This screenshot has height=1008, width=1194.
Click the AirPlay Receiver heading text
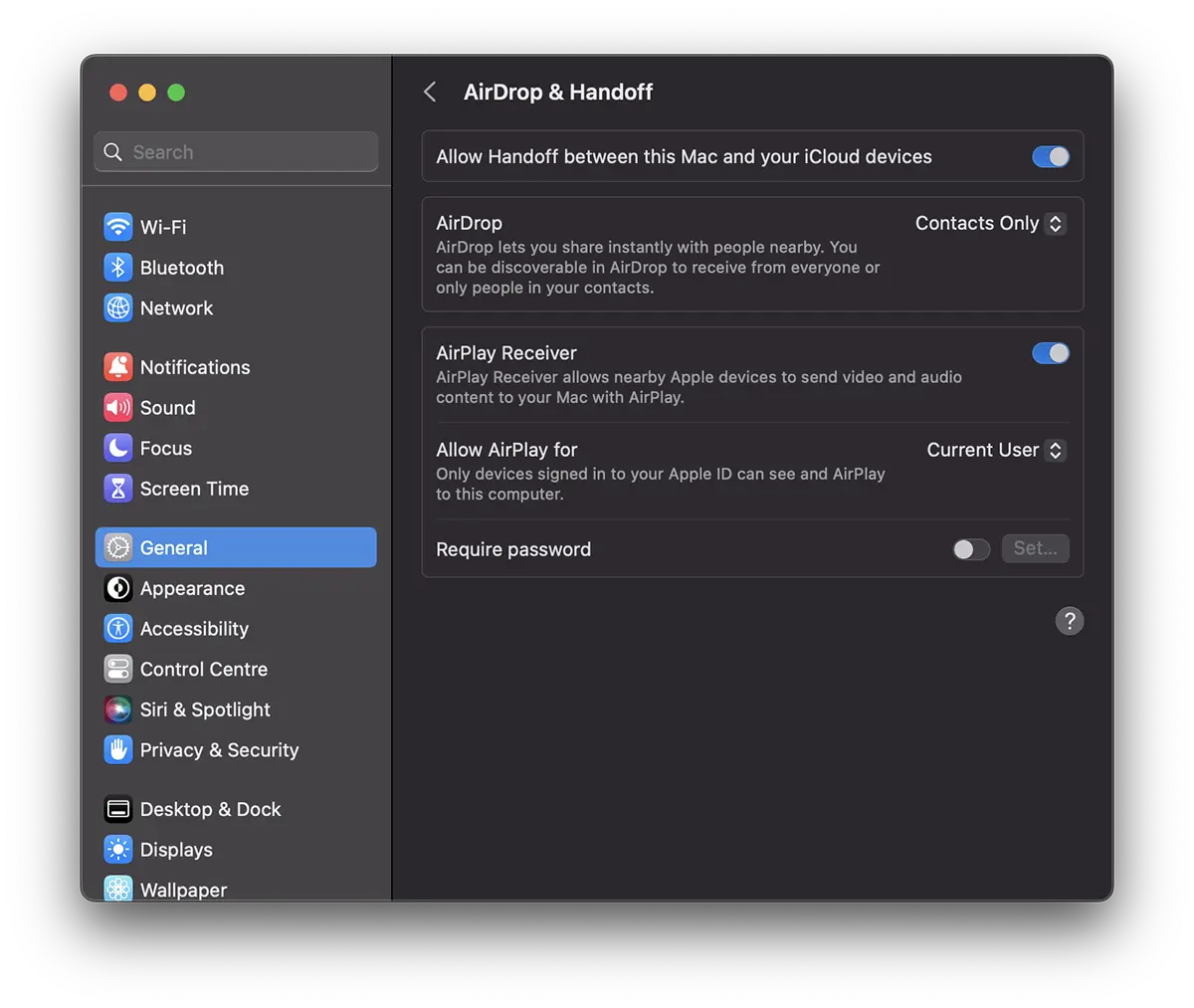point(506,353)
